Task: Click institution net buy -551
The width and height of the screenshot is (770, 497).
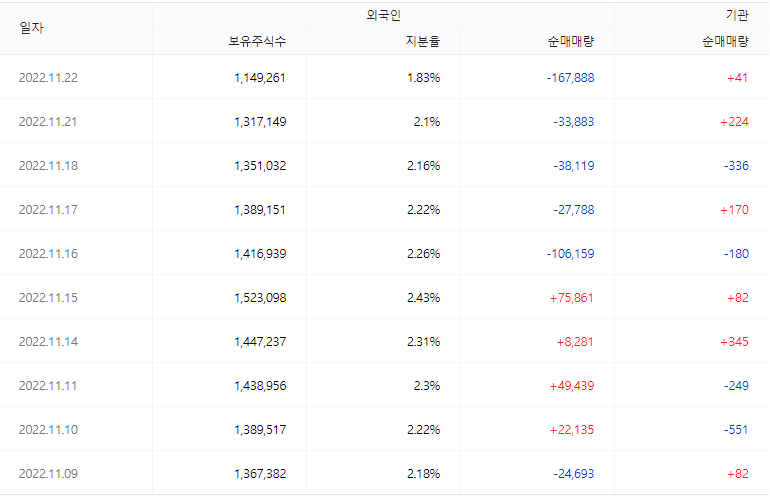Action: [x=736, y=429]
